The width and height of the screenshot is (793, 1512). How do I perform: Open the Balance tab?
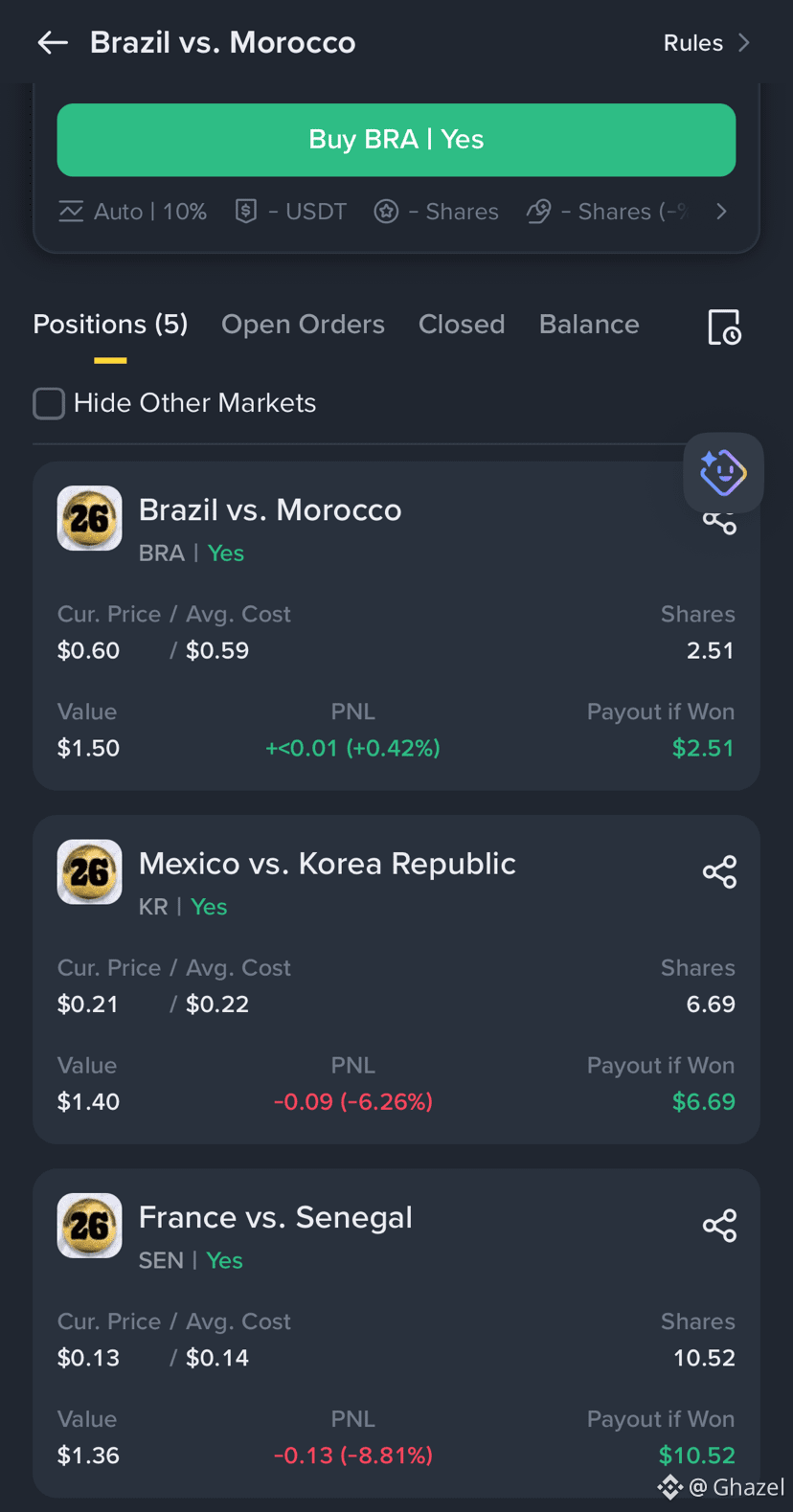(589, 325)
